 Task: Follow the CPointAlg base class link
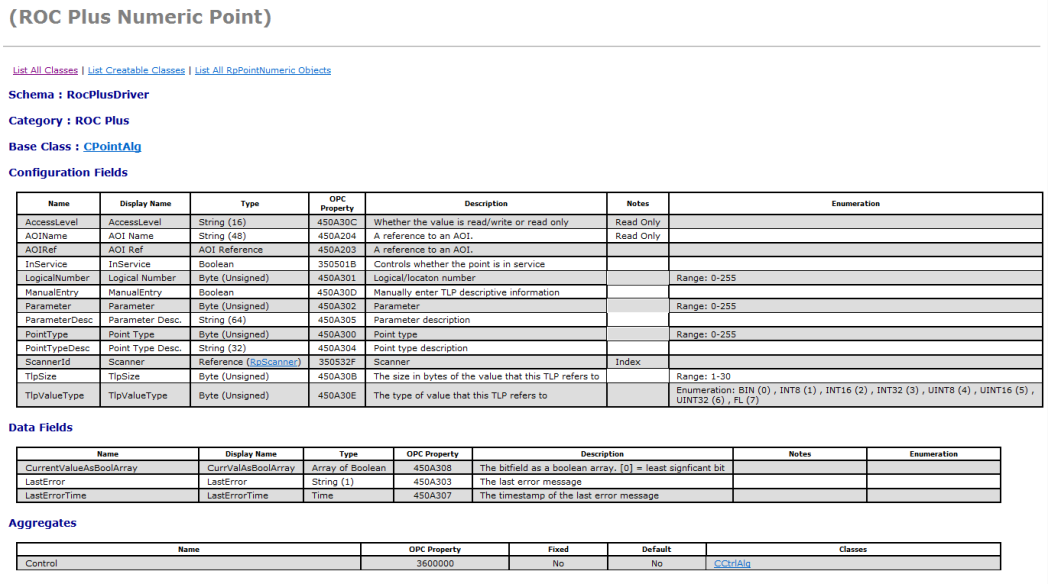(x=112, y=146)
